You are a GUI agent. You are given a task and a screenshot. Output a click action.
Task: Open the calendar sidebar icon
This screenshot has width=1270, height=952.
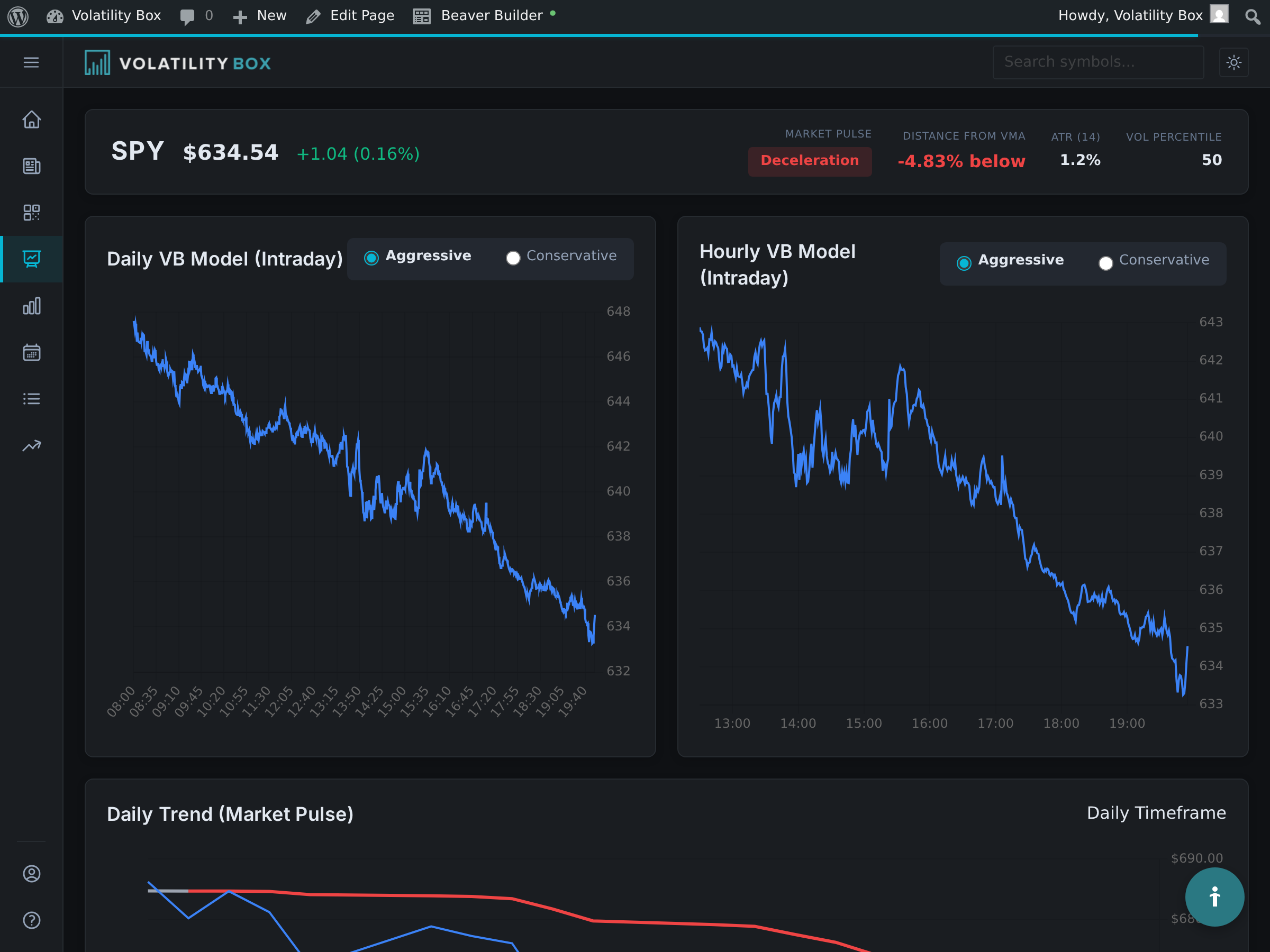point(32,352)
